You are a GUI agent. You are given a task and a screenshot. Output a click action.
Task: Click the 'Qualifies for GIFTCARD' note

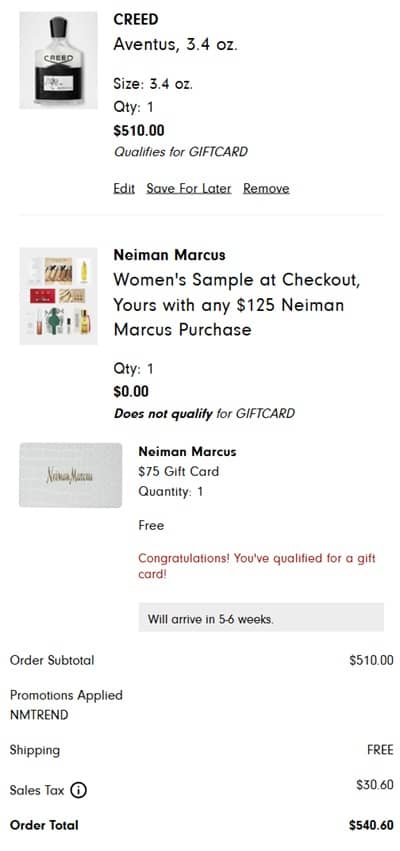tap(180, 152)
